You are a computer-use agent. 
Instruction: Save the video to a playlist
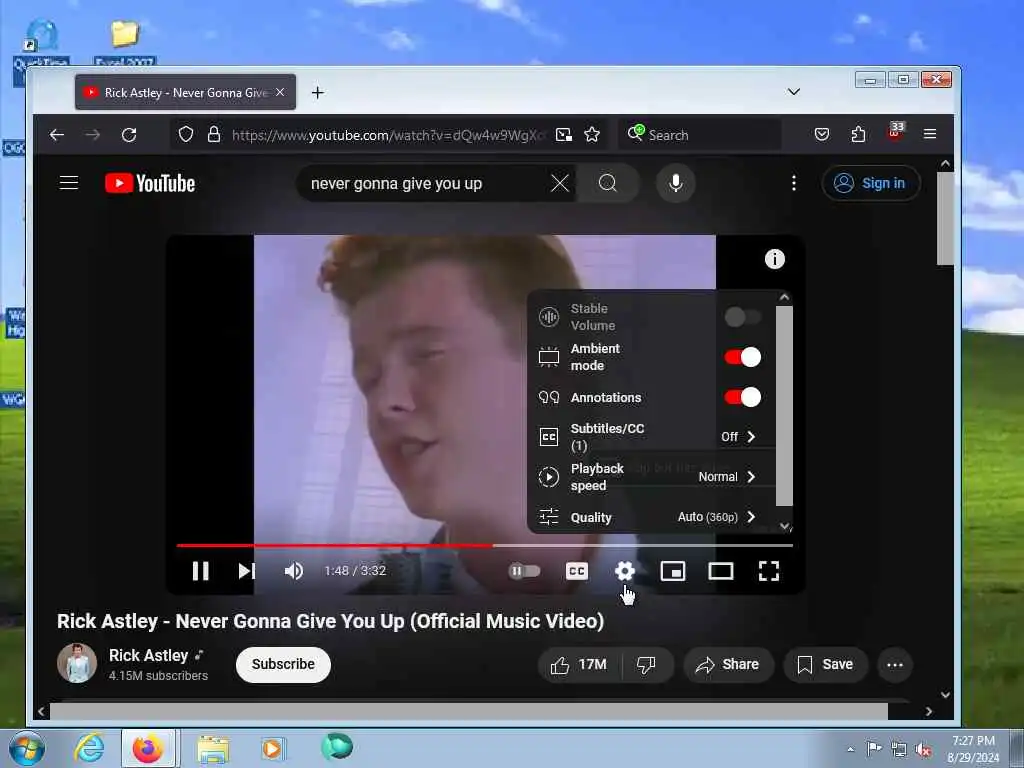pos(825,665)
